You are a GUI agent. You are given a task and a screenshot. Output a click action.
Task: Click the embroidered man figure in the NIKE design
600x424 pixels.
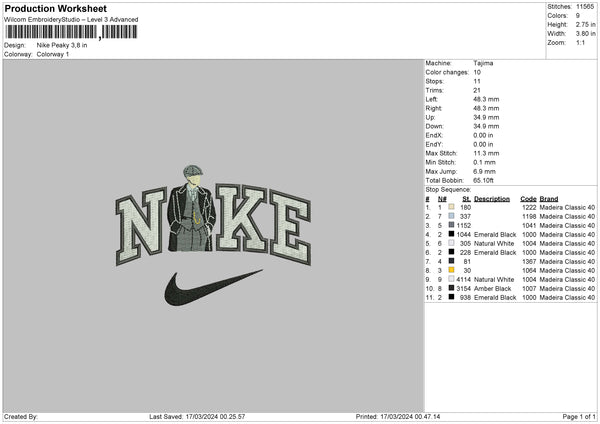[x=191, y=210]
